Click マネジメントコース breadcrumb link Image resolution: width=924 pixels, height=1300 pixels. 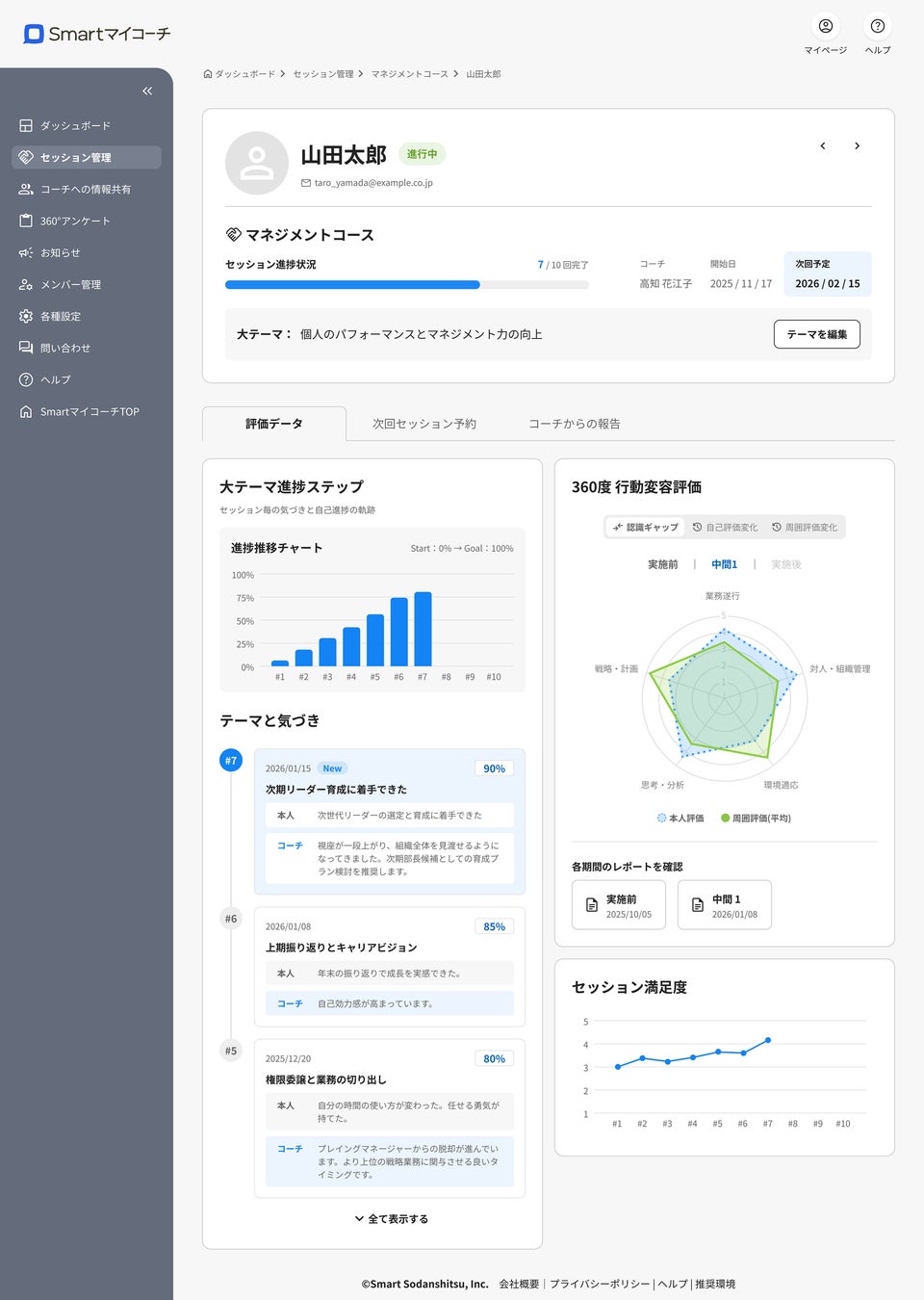(410, 74)
